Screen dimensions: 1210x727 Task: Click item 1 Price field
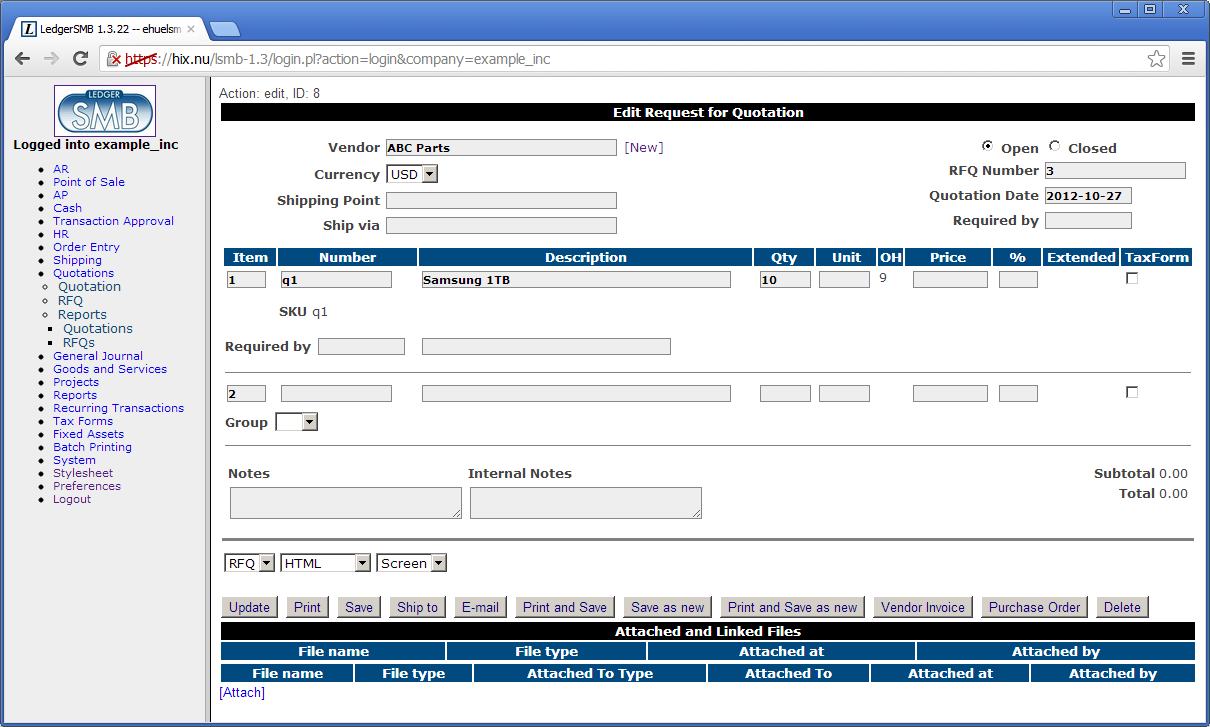tap(950, 280)
